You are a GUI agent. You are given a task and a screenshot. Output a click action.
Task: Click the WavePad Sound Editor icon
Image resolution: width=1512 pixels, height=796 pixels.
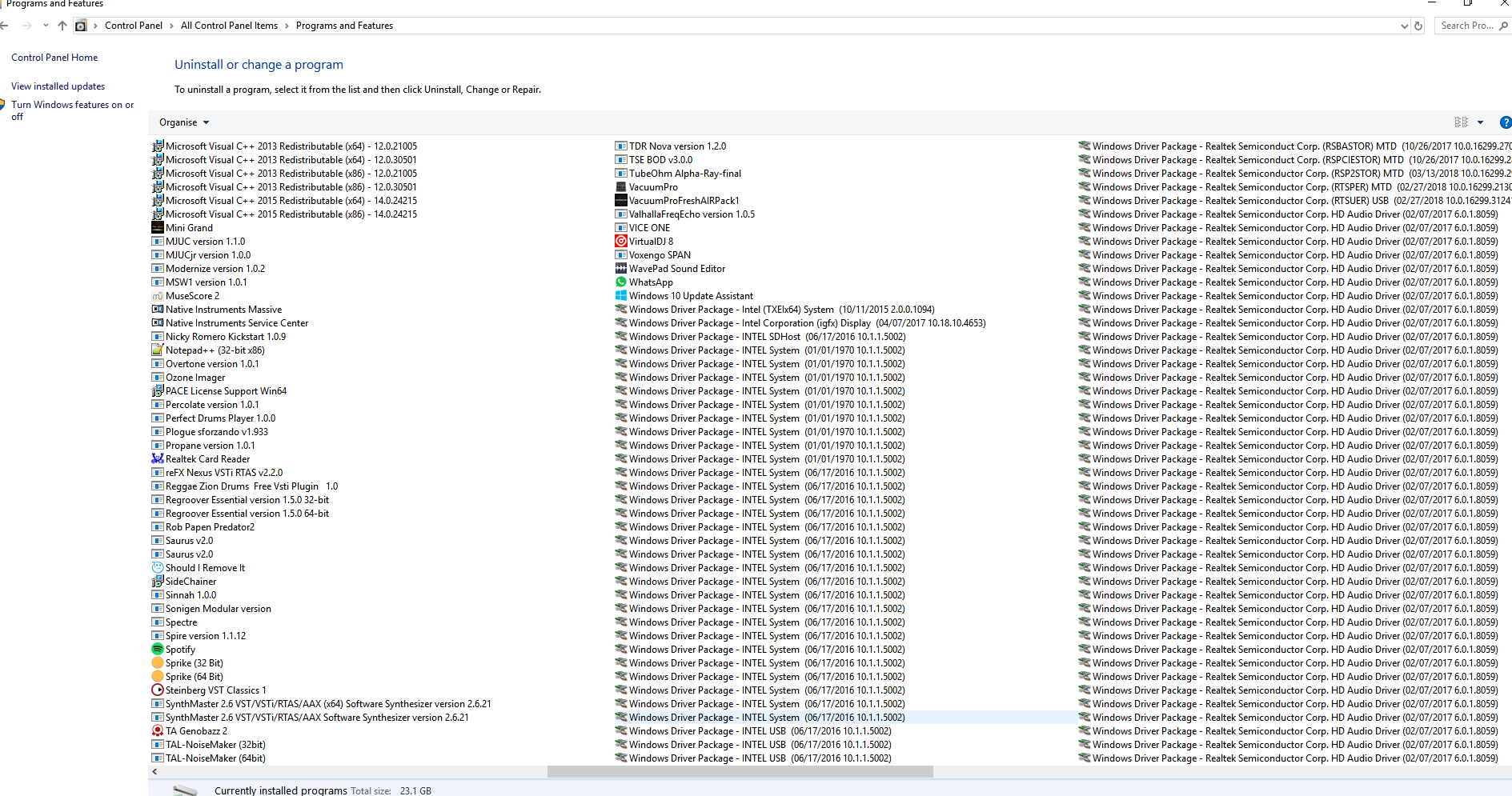(x=621, y=268)
